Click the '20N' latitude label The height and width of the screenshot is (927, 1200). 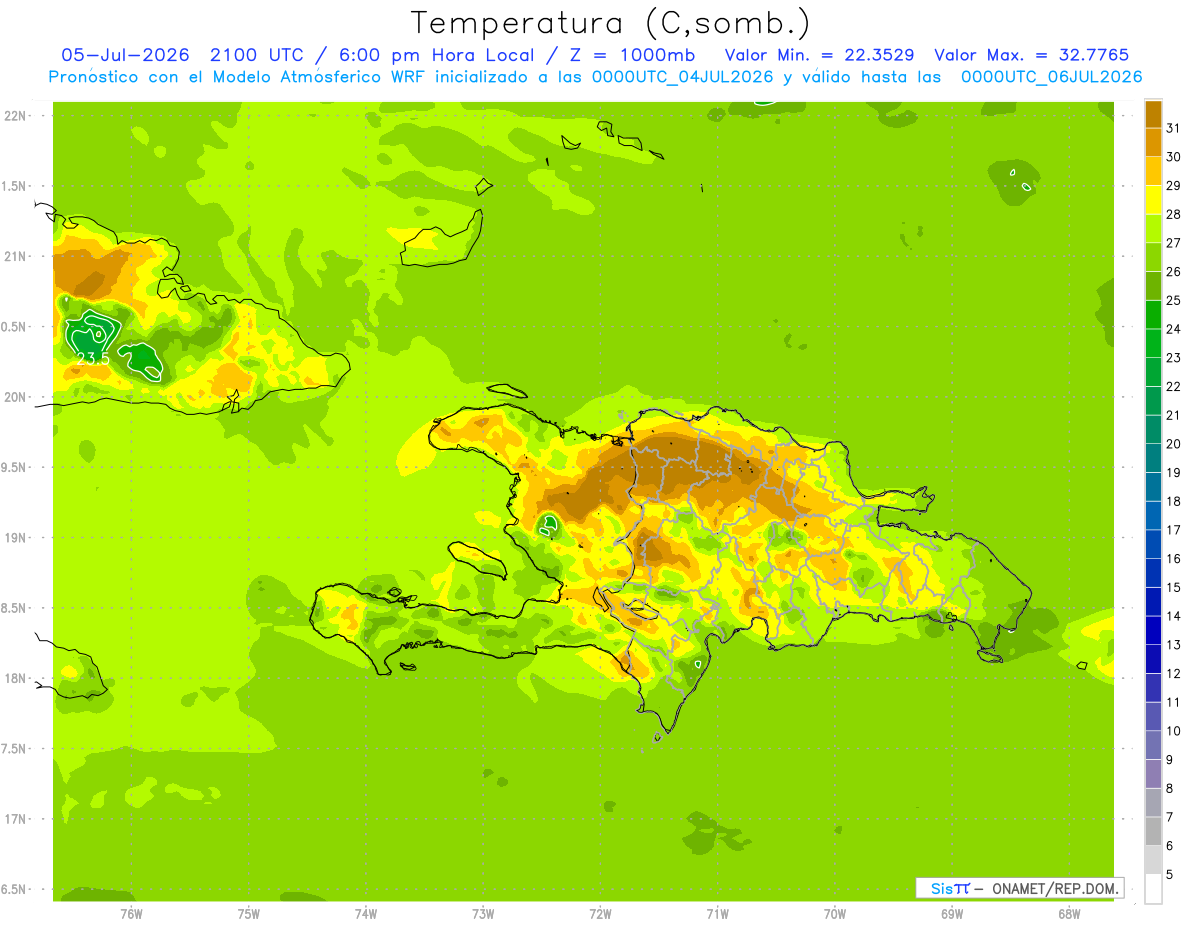tap(16, 397)
